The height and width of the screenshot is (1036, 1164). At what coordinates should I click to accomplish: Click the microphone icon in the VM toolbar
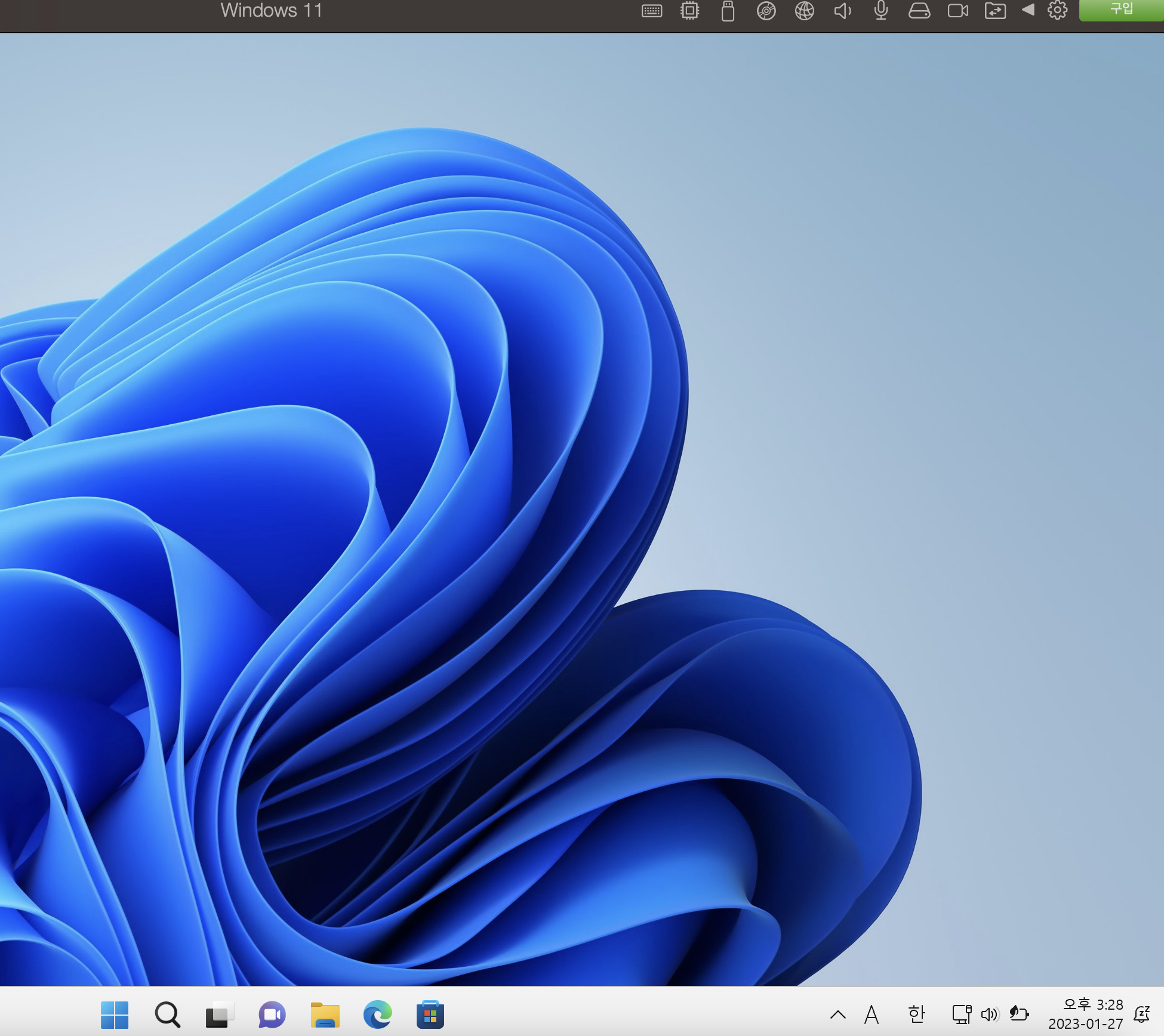coord(880,11)
